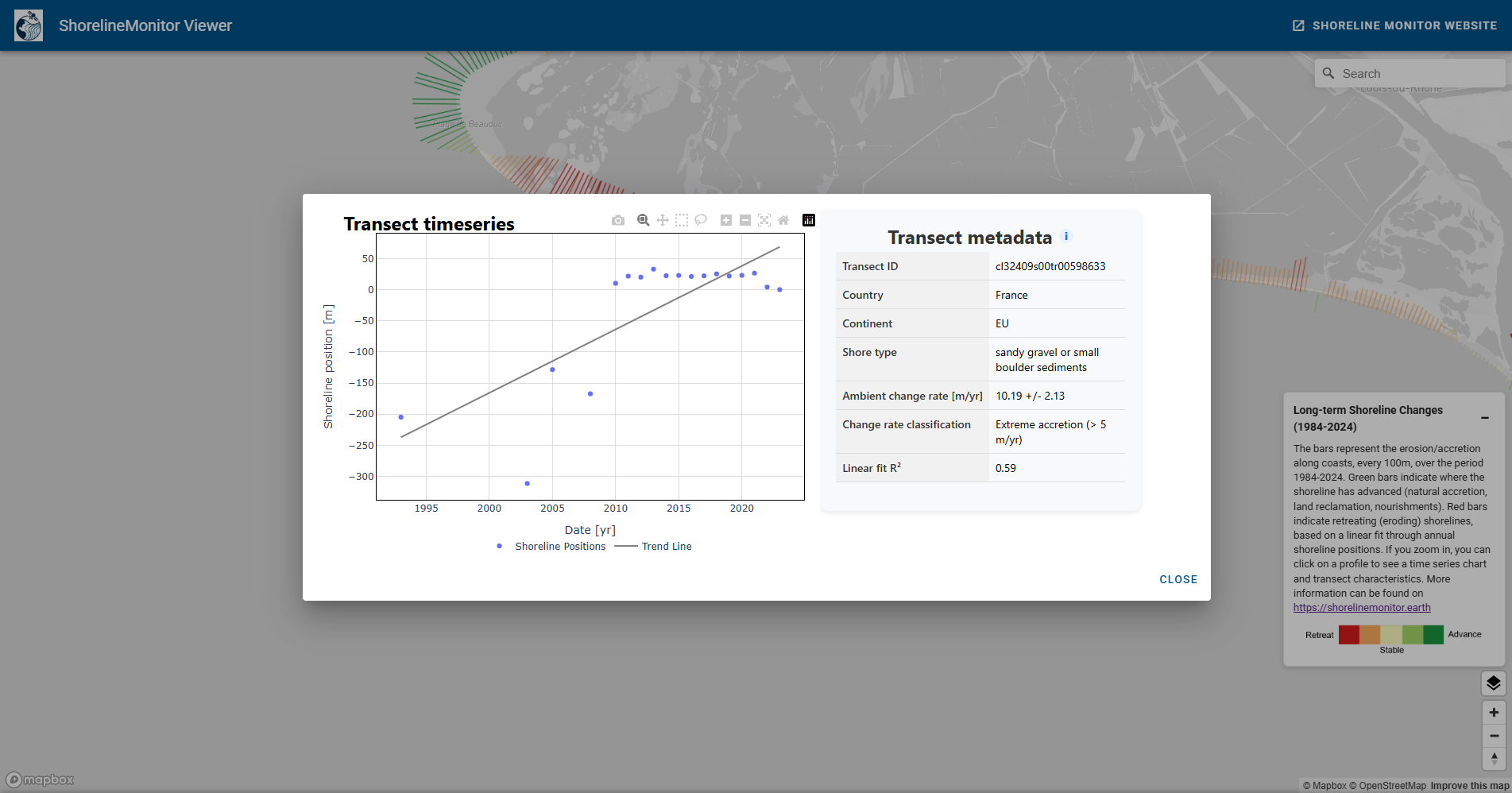The height and width of the screenshot is (793, 1512).
Task: Autoscale the chart axes
Action: (764, 220)
